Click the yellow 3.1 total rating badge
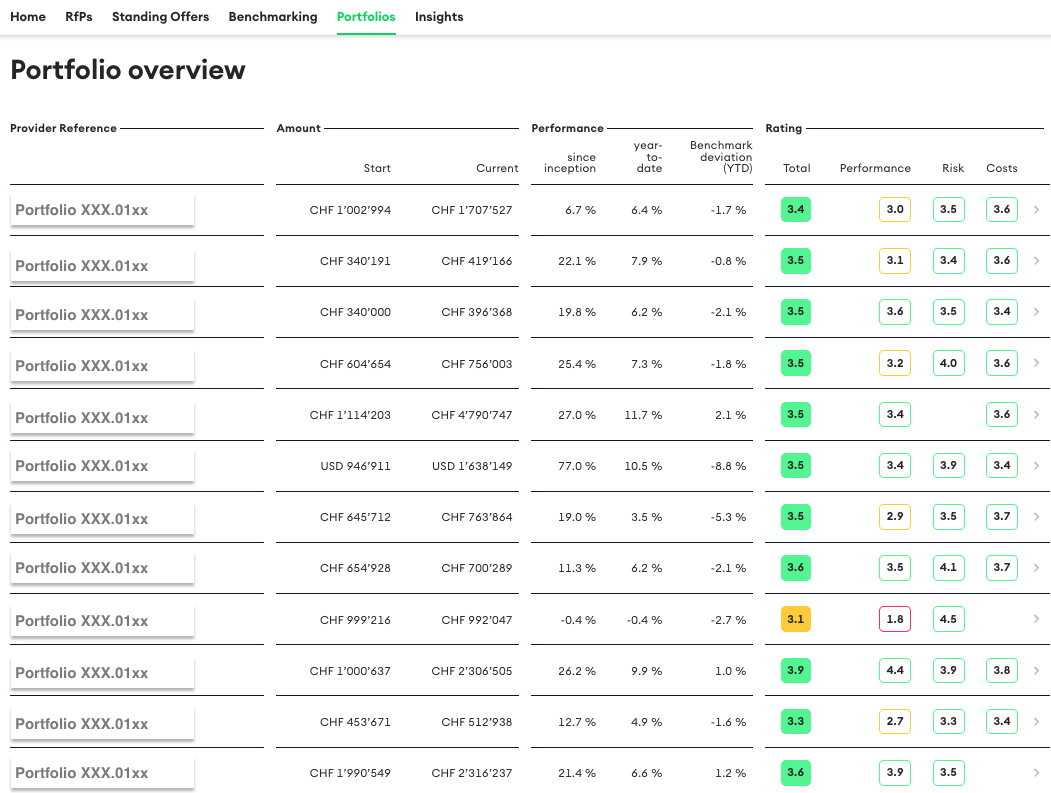1051x793 pixels. (795, 620)
